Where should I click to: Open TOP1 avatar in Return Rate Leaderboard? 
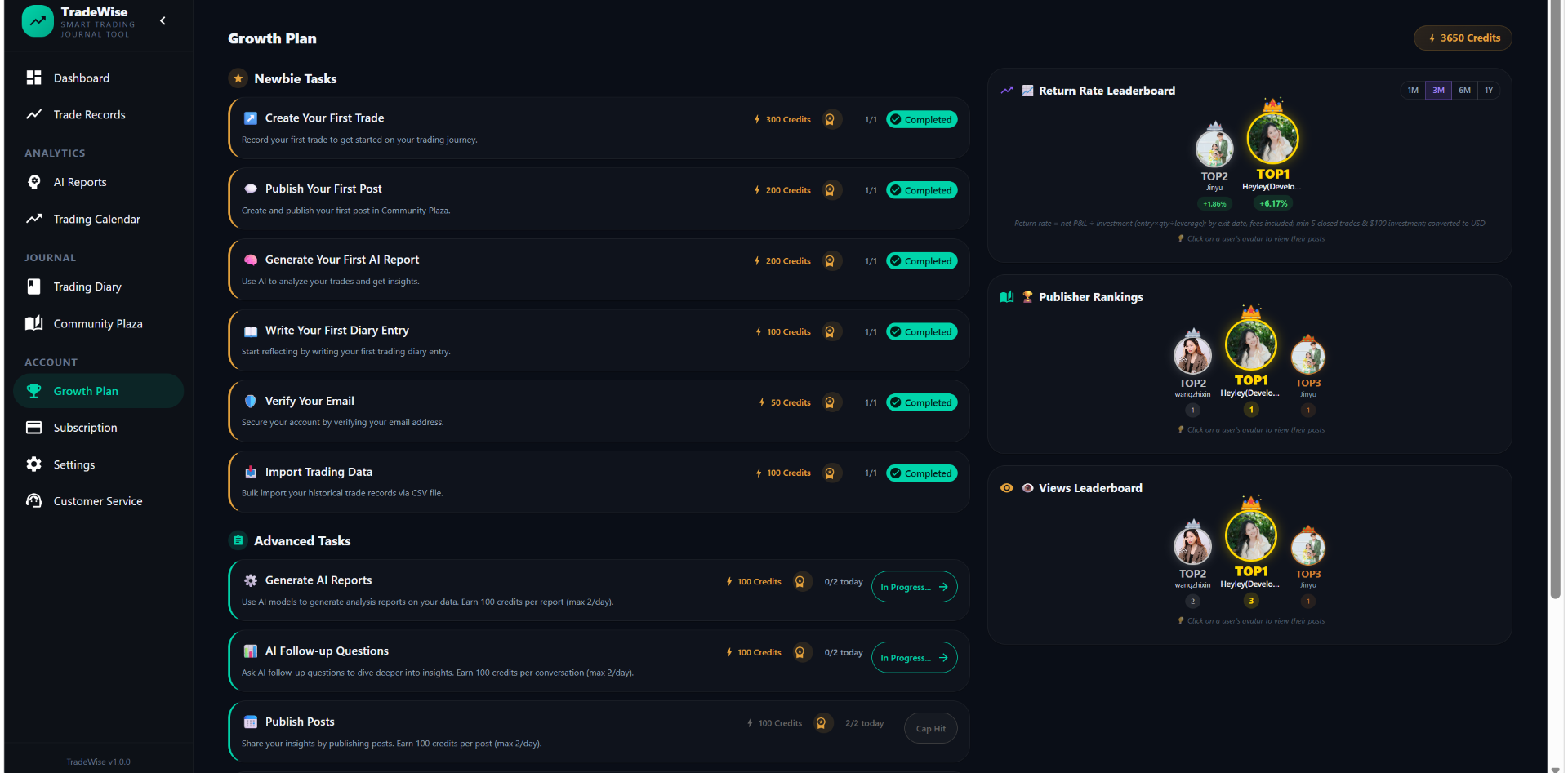pos(1272,138)
